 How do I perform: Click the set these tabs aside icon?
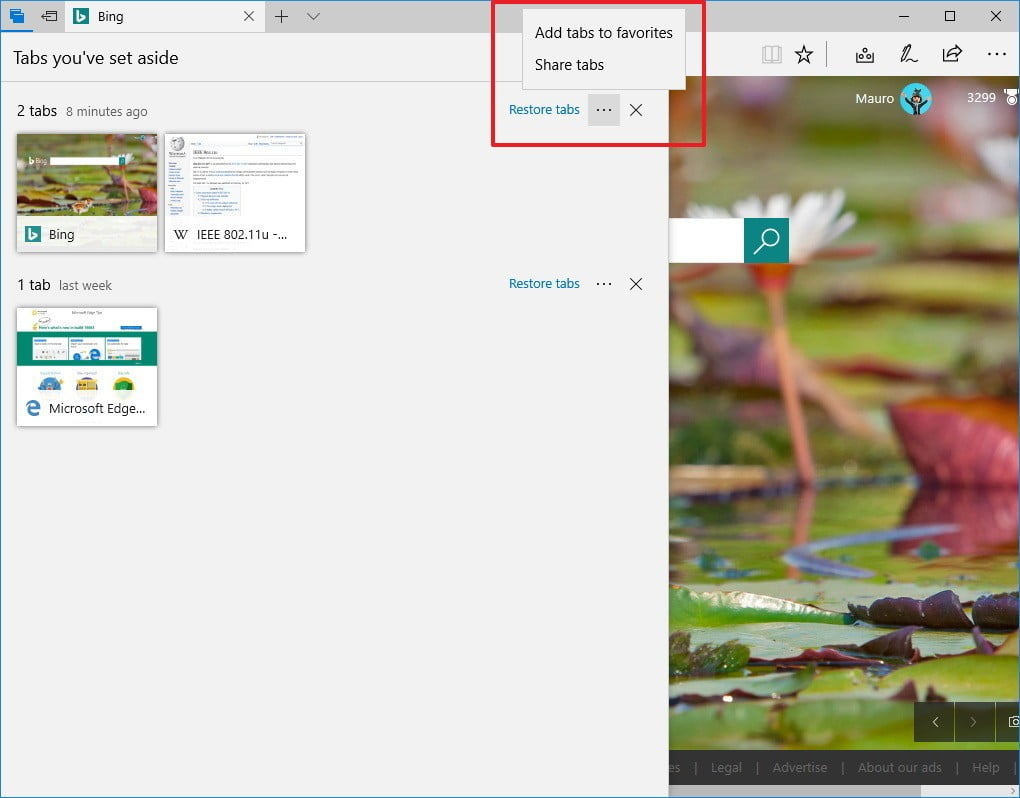click(48, 16)
